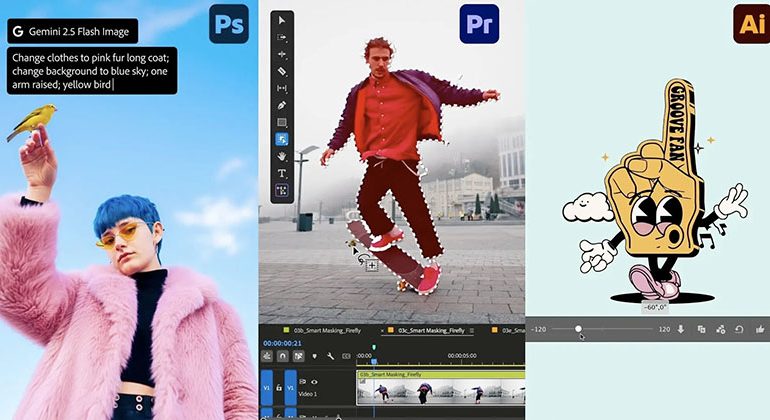The image size is (770, 420).
Task: Toggle linked selection button in timeline
Action: (299, 356)
